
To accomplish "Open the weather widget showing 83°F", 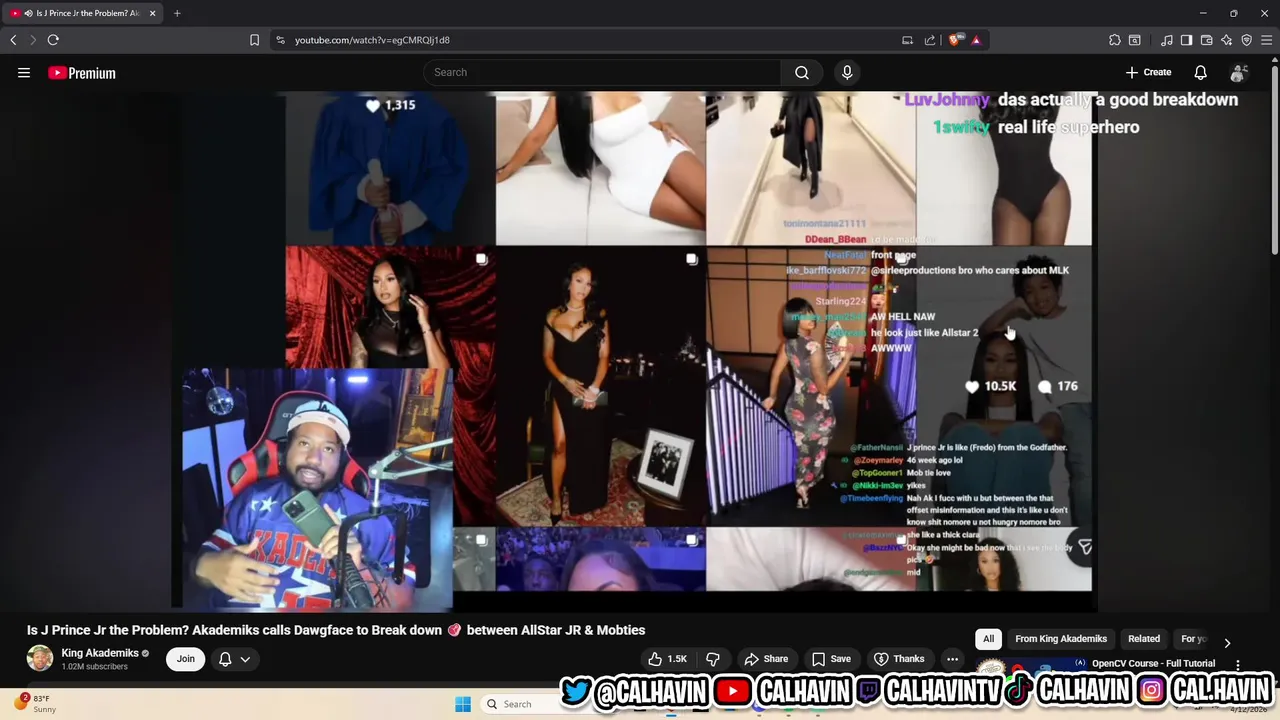I will click(x=34, y=704).
